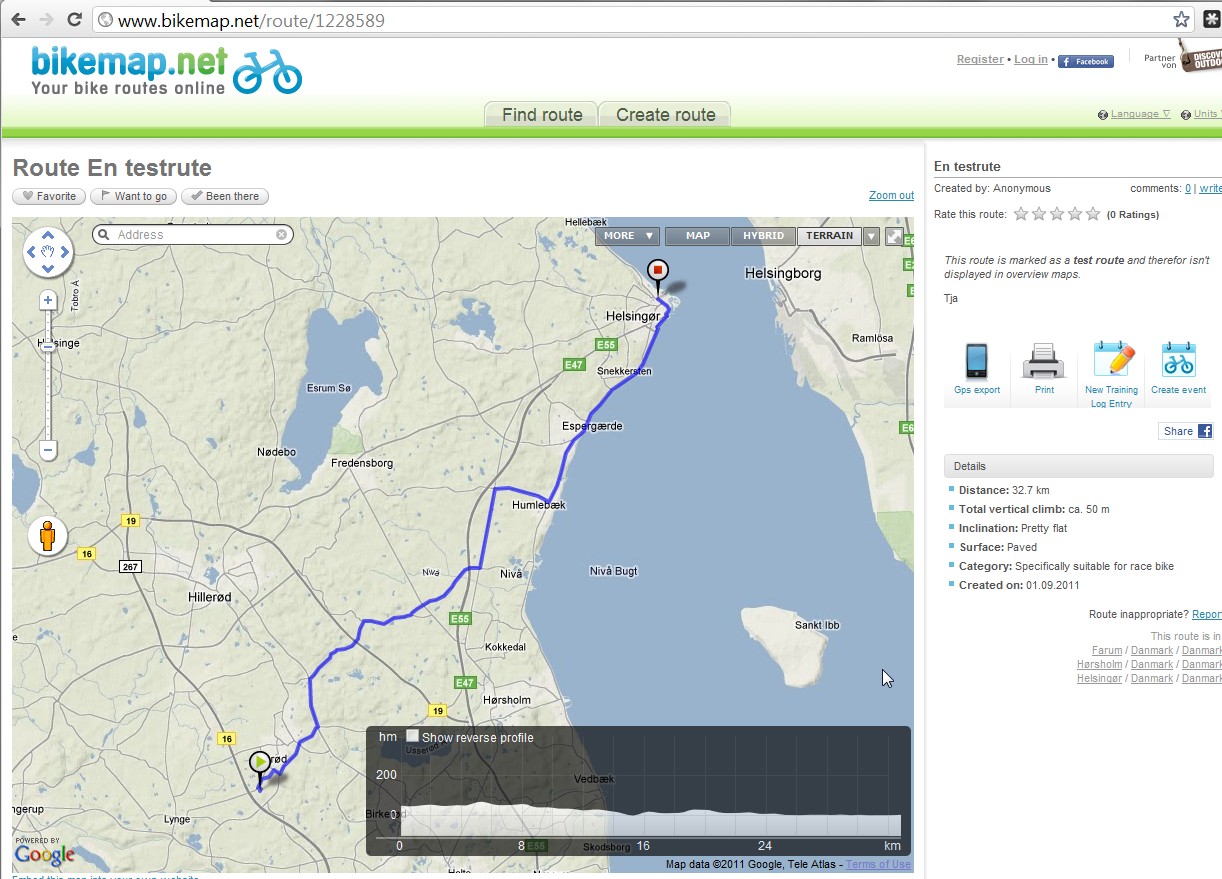The width and height of the screenshot is (1222, 879).
Task: Pan map right with arrow control
Action: coord(64,252)
